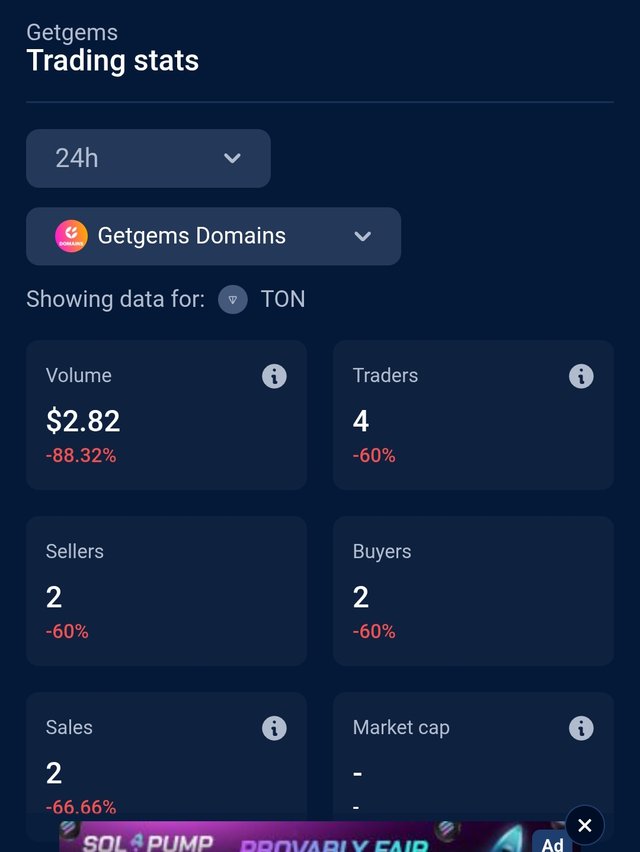
Task: Open the Volume info icon
Action: click(x=274, y=376)
